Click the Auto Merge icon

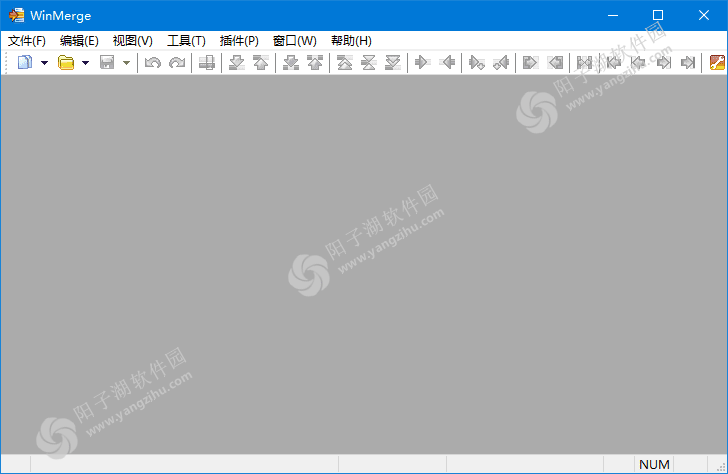point(585,62)
